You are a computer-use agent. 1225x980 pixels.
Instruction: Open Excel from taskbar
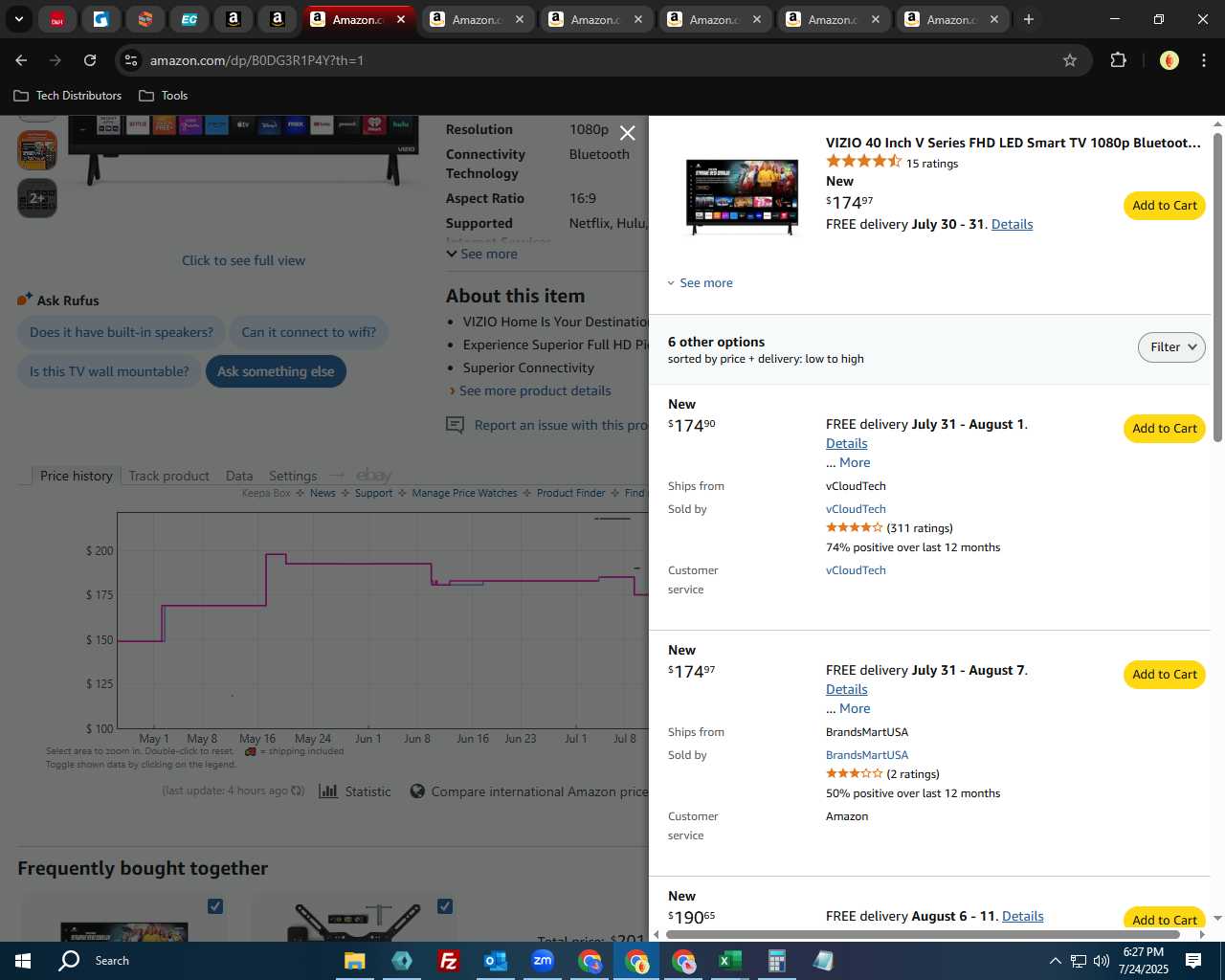click(729, 961)
